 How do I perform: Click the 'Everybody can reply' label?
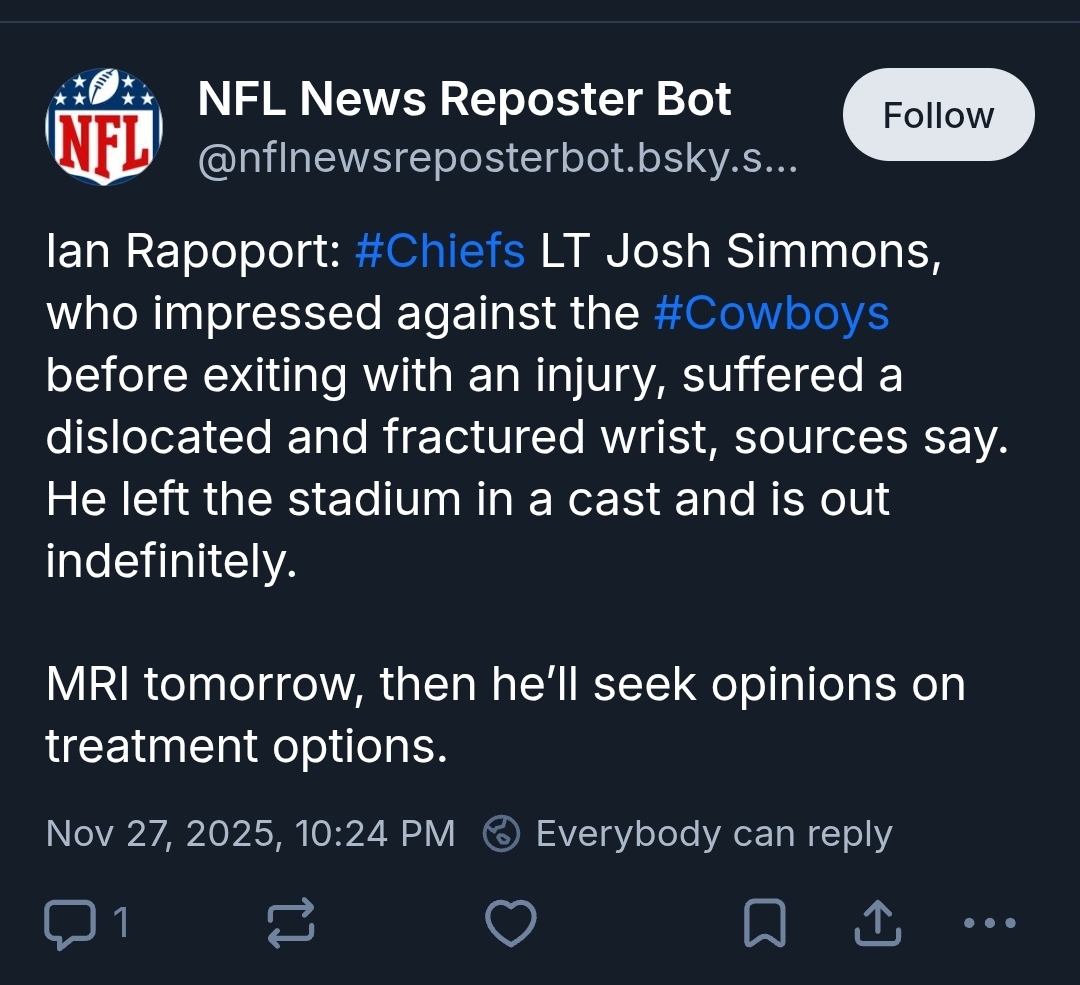tap(714, 833)
